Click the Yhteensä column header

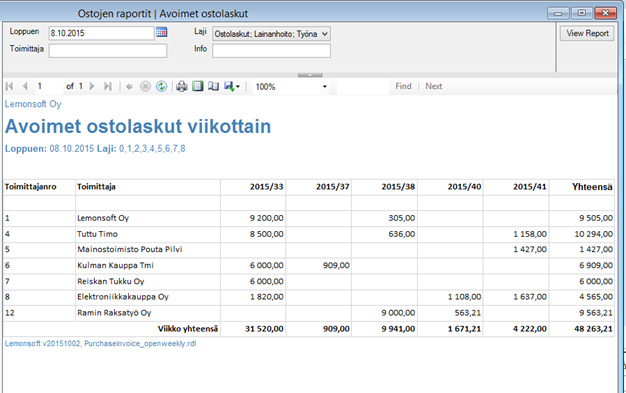(x=592, y=187)
